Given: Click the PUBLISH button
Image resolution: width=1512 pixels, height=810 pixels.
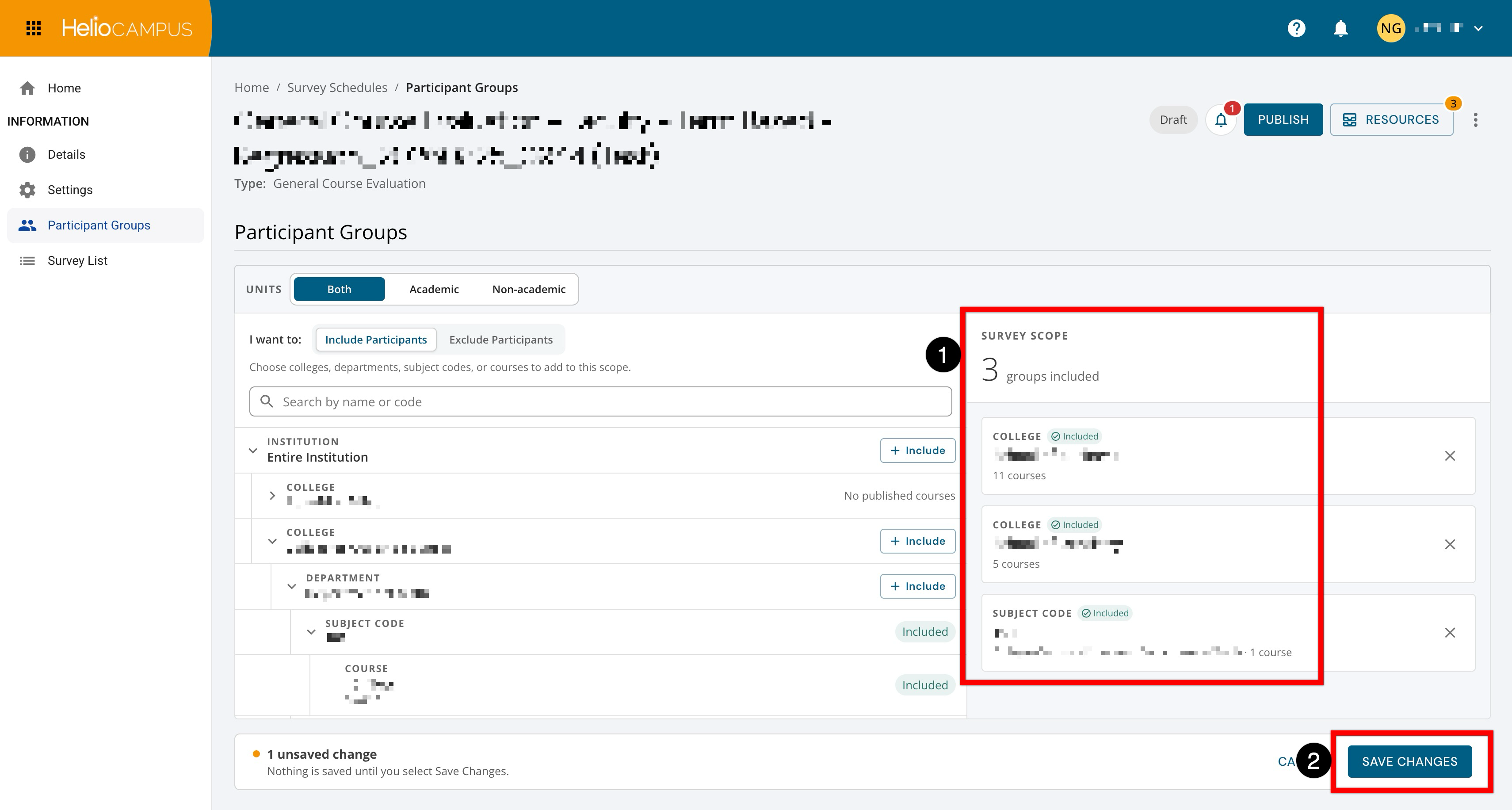Looking at the screenshot, I should coord(1283,120).
